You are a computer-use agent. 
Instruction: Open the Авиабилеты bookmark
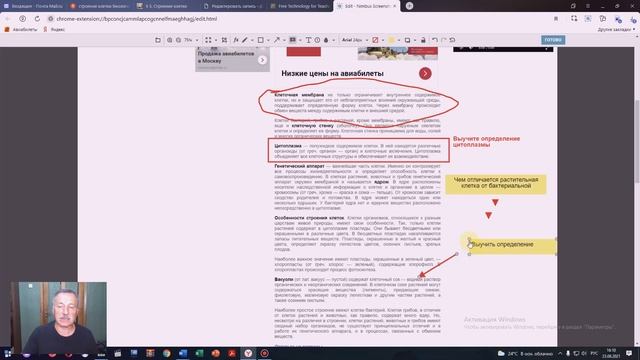pyautogui.click(x=20, y=29)
